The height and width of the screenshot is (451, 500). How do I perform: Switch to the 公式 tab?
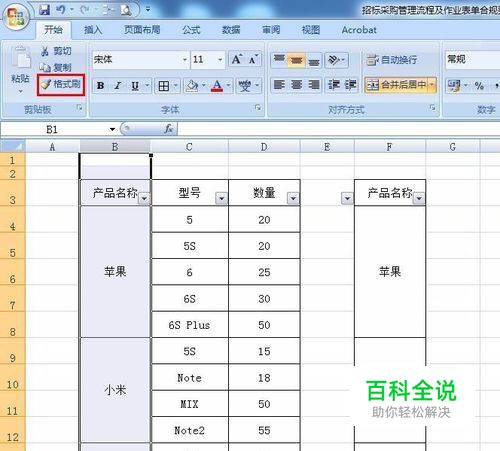(191, 30)
